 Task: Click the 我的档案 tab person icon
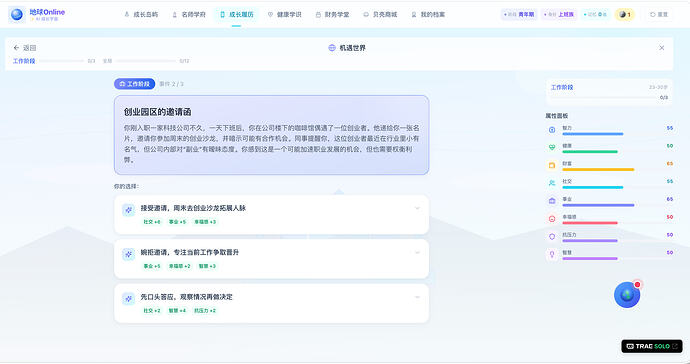coord(414,15)
